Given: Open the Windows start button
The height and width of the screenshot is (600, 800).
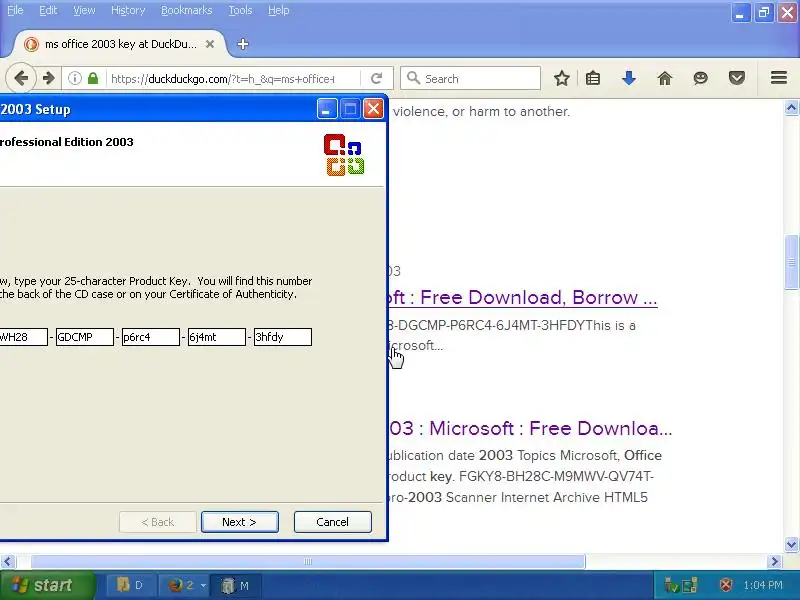Looking at the screenshot, I should click(48, 585).
